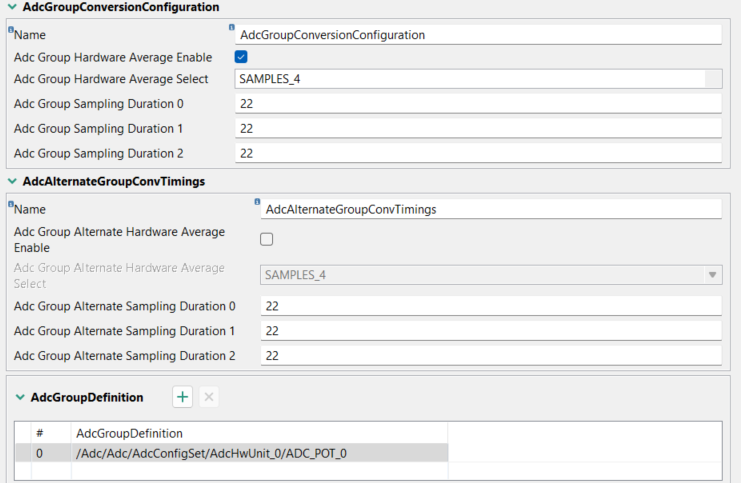Viewport: 741px width, 483px height.
Task: Click the marker icon on the AdcGroupConversionConfiguration name field
Action: point(232,28)
